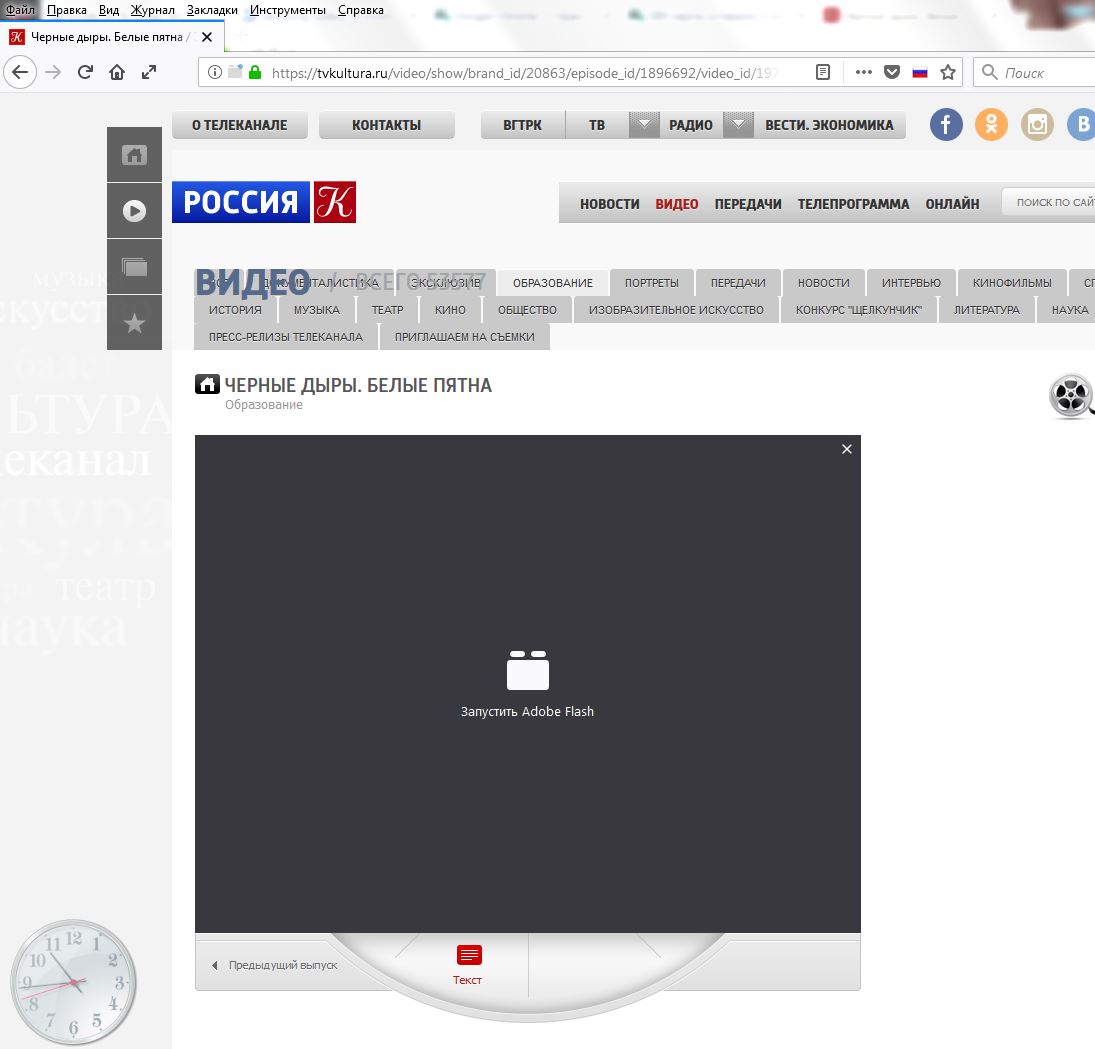Screen dimensions: 1095x1049
Task: Select ПРЕСС-РЕЛИЗЫ ТЕЛЕКАНАЛА tab
Action: [x=286, y=337]
